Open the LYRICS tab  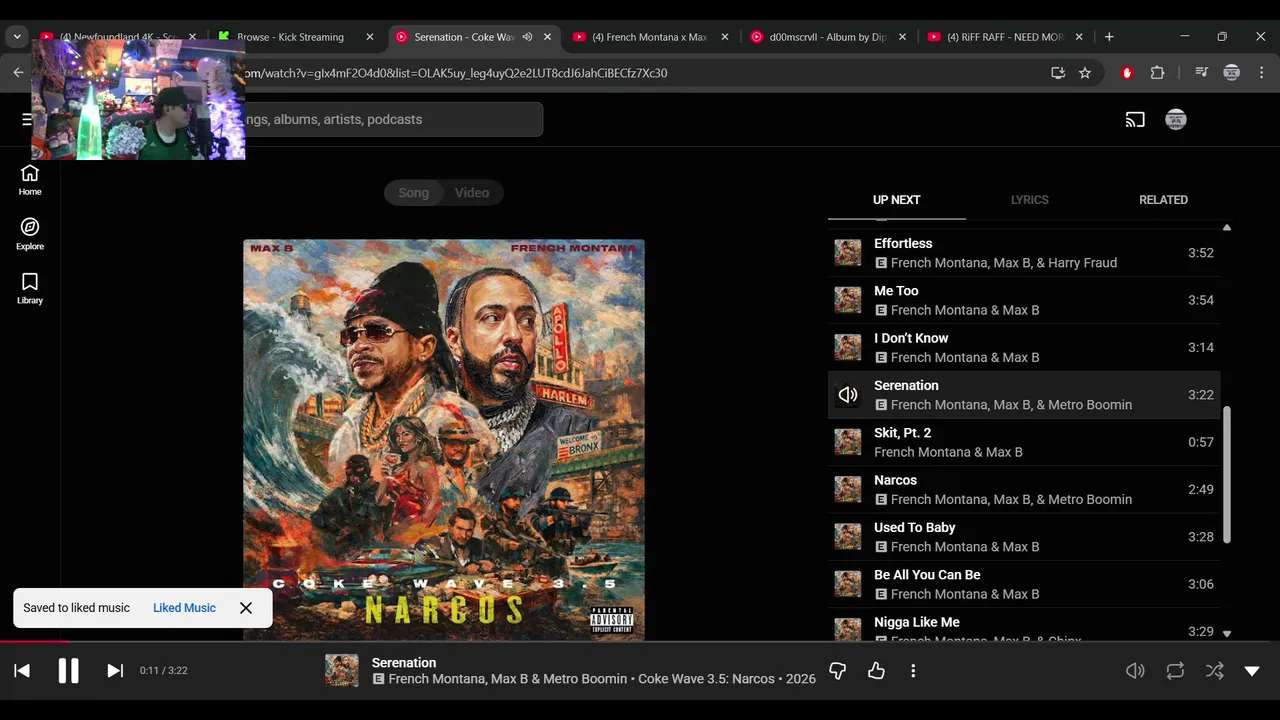(1029, 200)
